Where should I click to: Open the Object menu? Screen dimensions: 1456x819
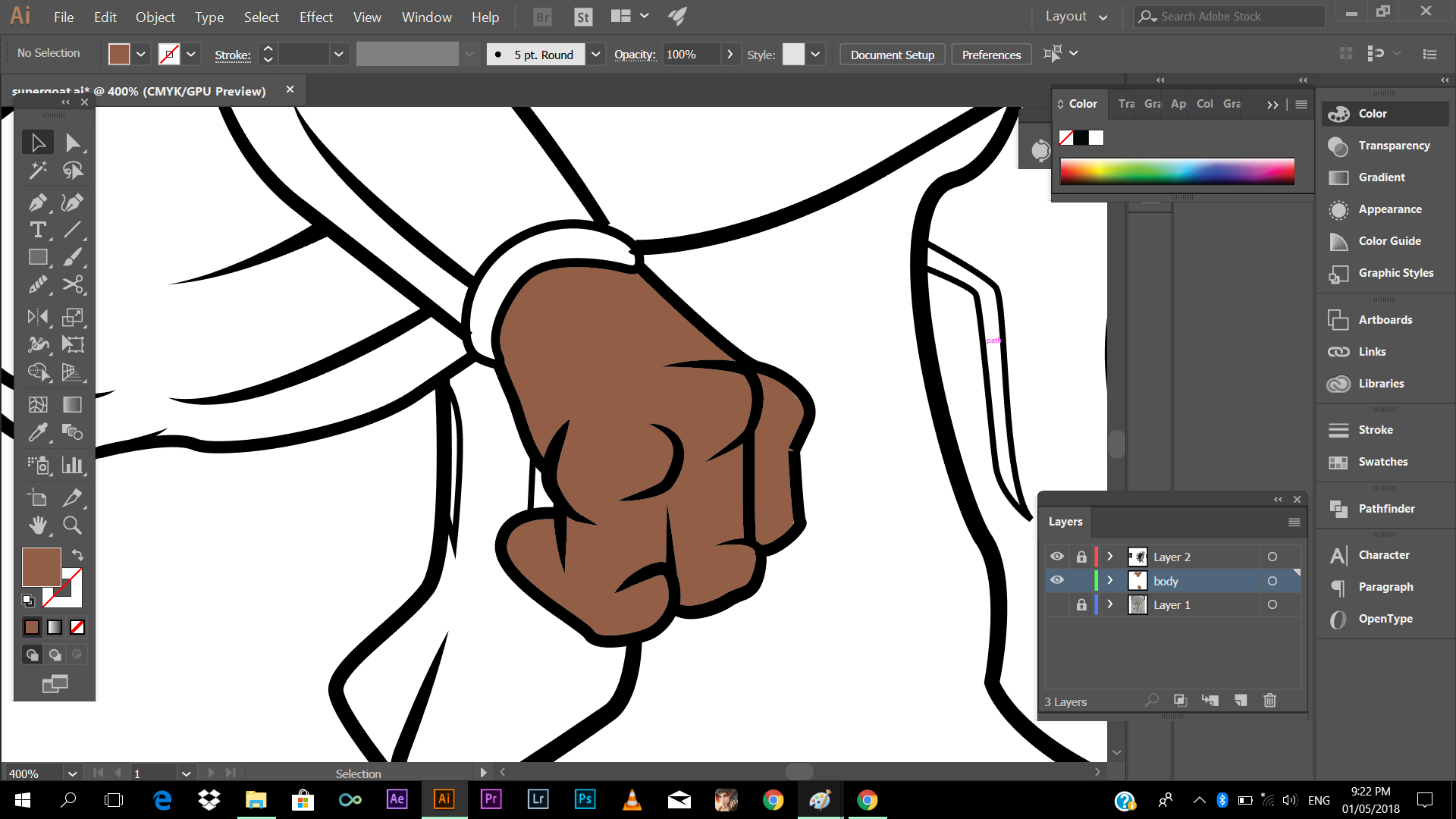(x=155, y=17)
